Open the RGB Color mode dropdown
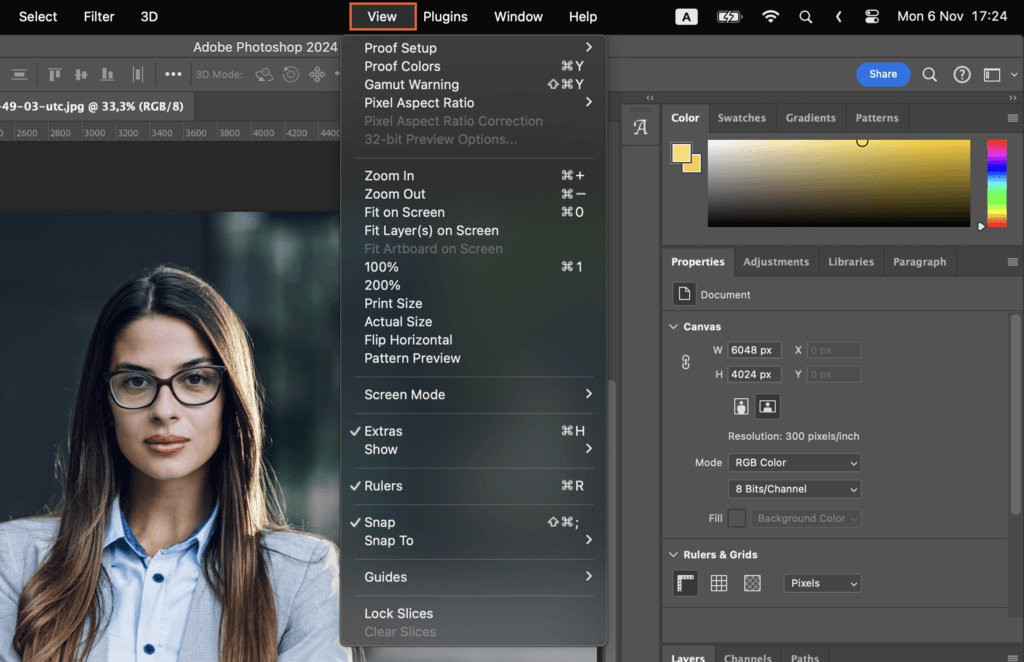1024x662 pixels. pyautogui.click(x=794, y=462)
